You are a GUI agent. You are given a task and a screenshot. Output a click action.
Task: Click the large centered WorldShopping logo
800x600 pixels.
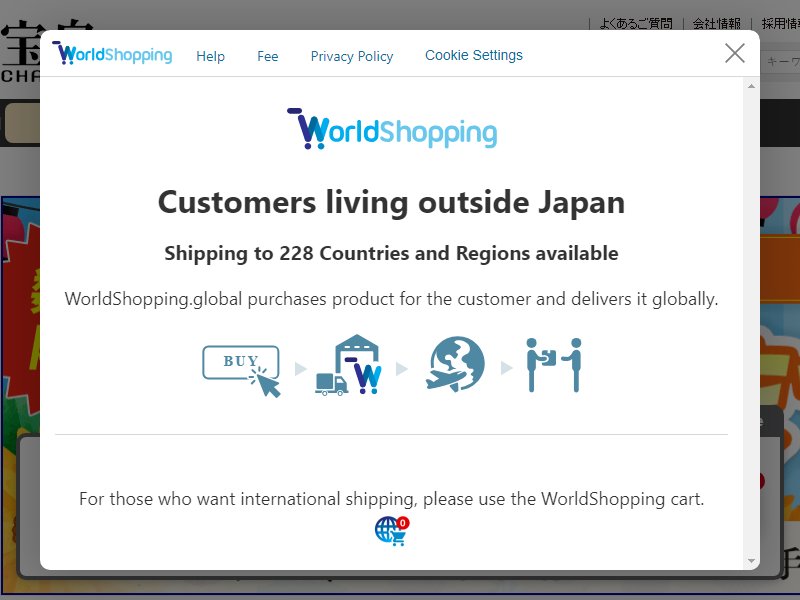[392, 129]
